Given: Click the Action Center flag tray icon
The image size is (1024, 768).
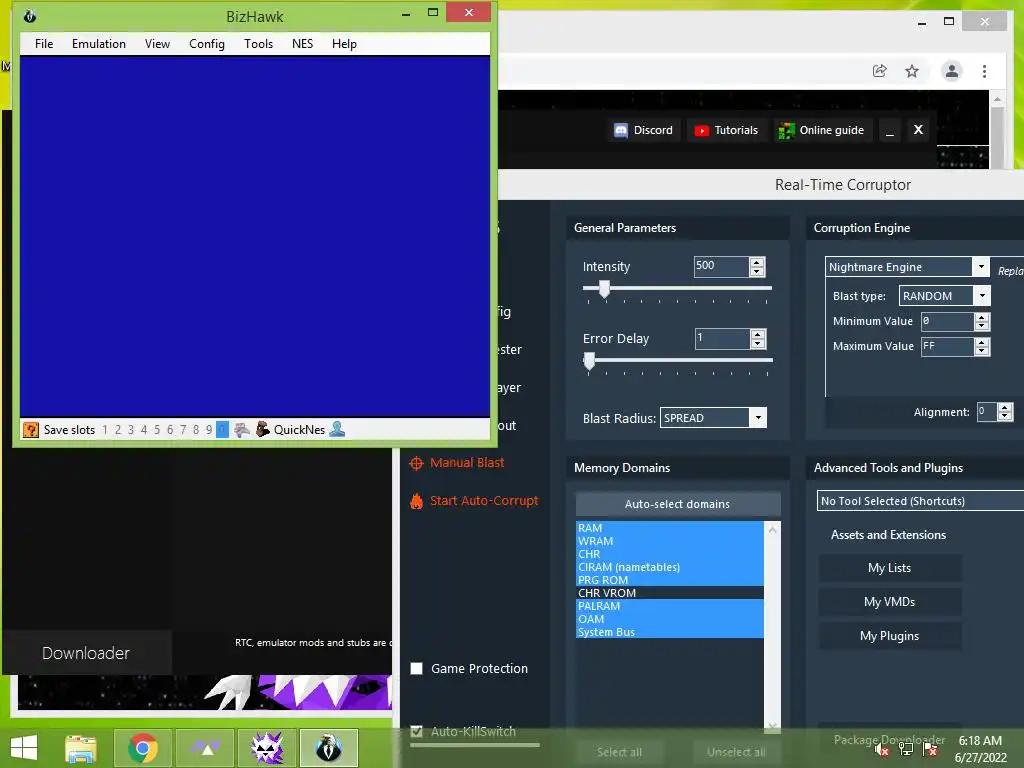Looking at the screenshot, I should pyautogui.click(x=929, y=748).
